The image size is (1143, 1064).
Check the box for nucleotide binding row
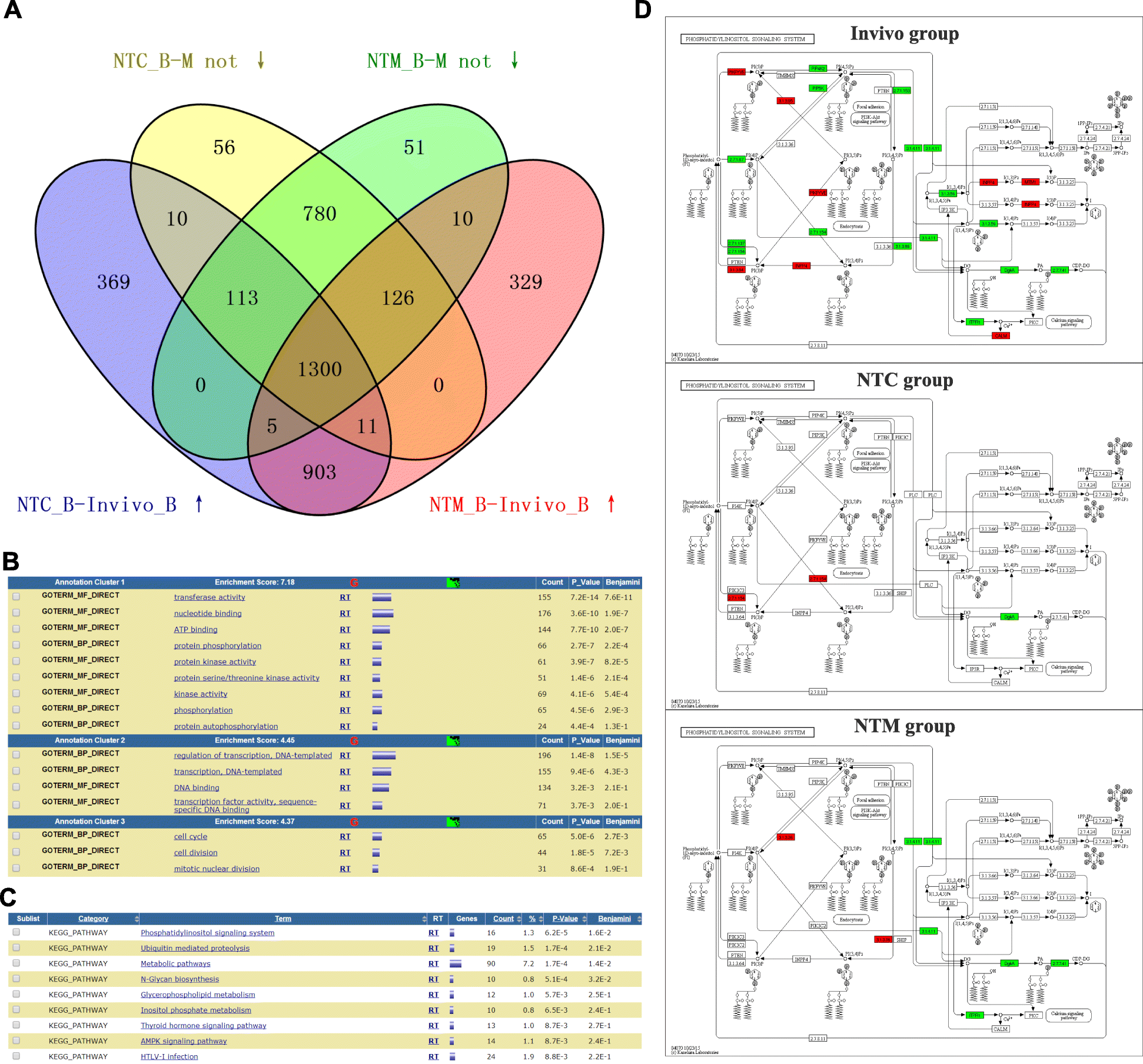coord(16,613)
